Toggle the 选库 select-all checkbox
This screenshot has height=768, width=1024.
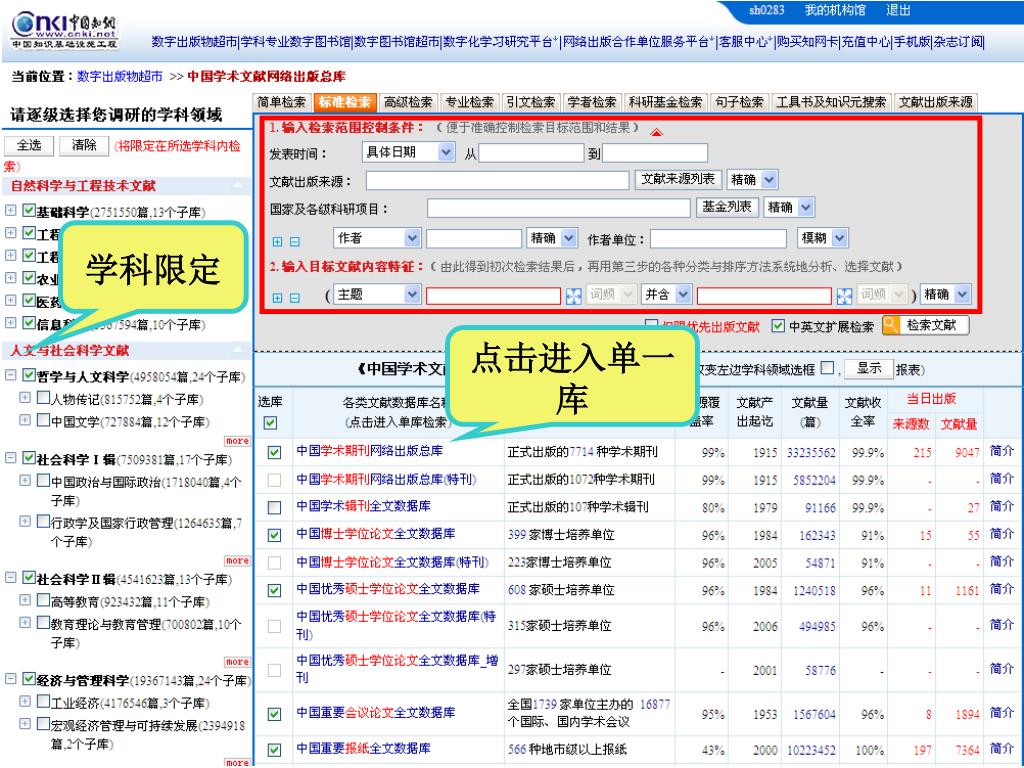270,423
